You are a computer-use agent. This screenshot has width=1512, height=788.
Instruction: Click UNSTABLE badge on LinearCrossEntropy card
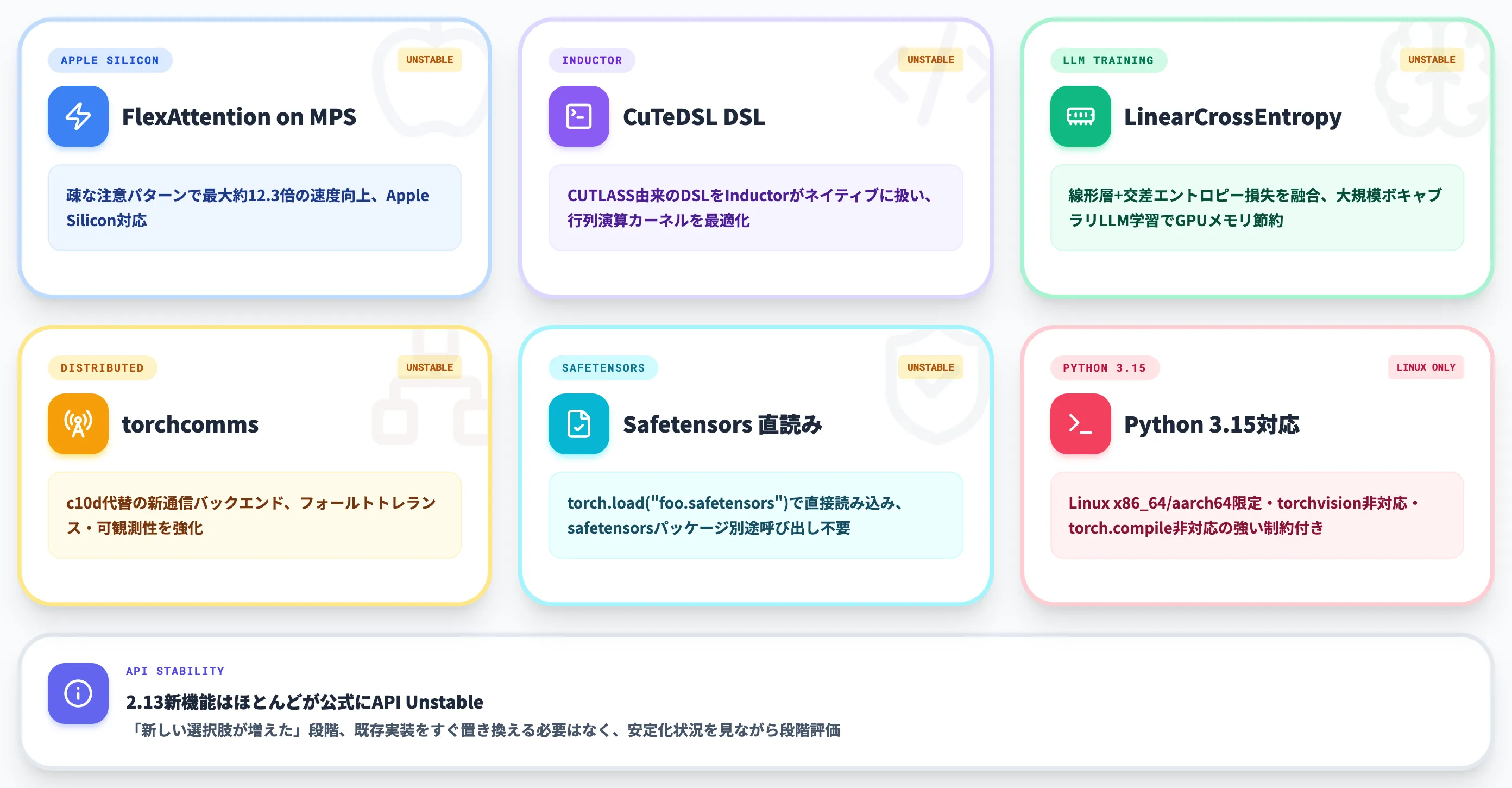[x=1432, y=60]
